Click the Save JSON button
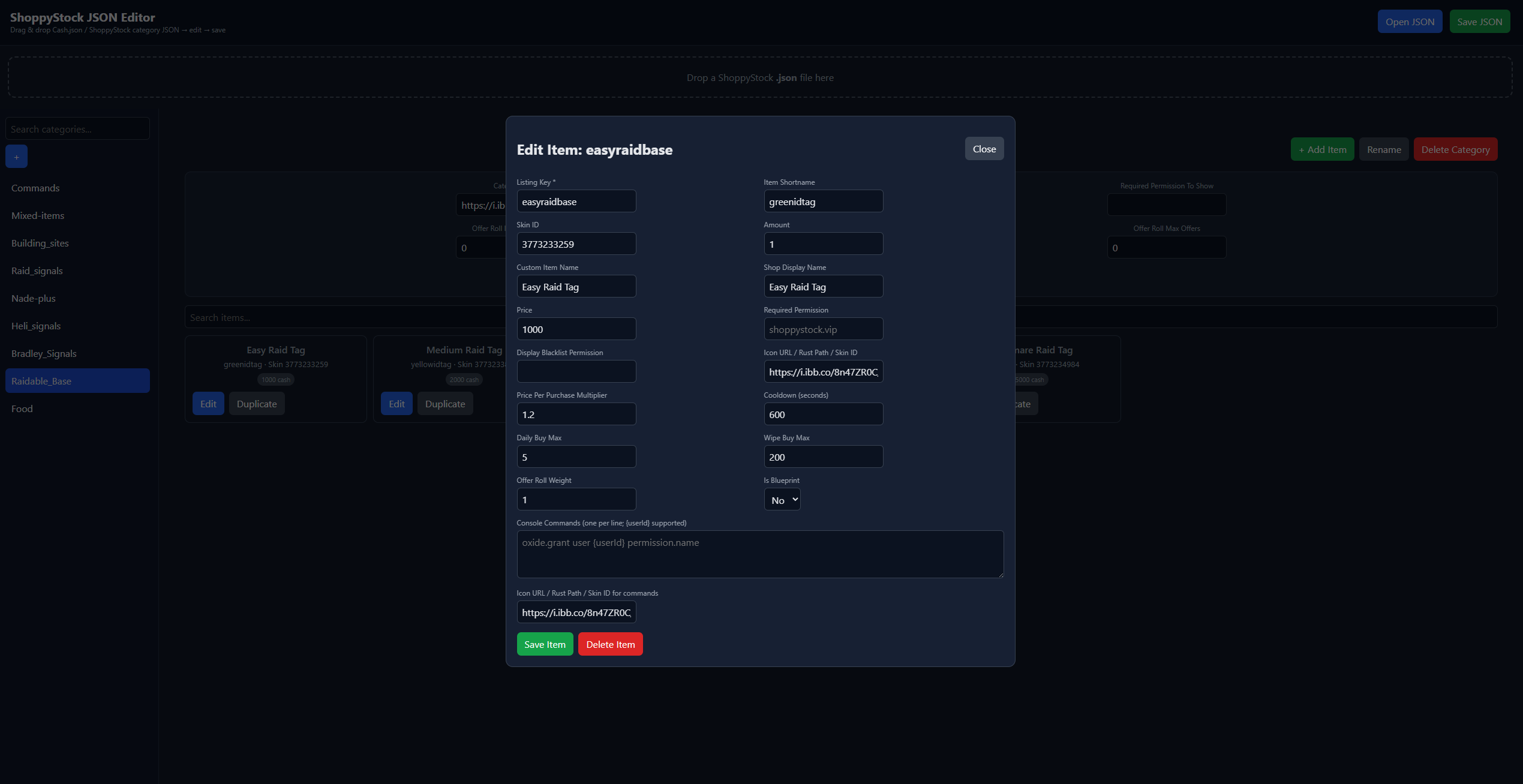The image size is (1523, 784). point(1479,22)
